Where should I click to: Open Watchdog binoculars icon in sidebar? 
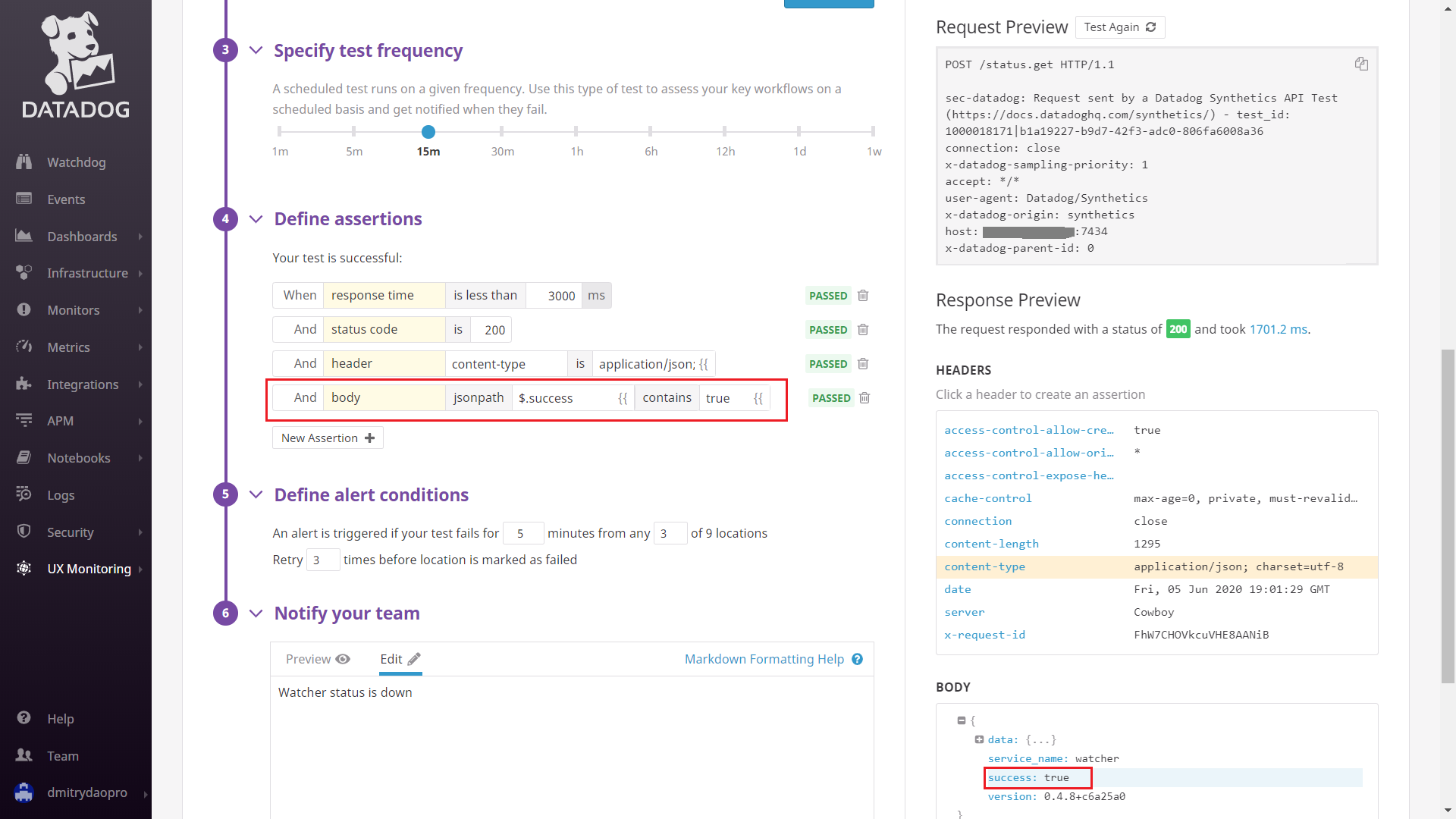click(24, 162)
